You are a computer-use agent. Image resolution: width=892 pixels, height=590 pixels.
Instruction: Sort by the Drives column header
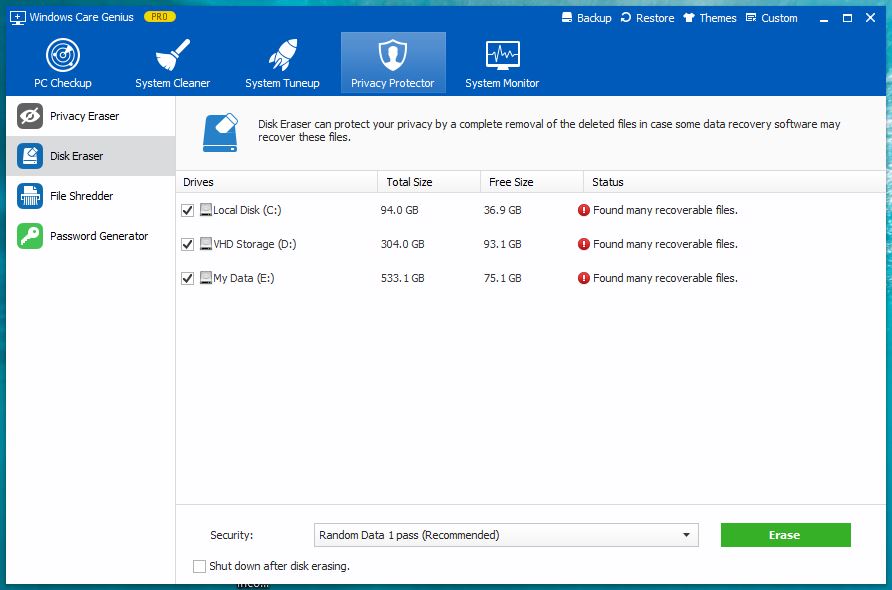click(276, 182)
